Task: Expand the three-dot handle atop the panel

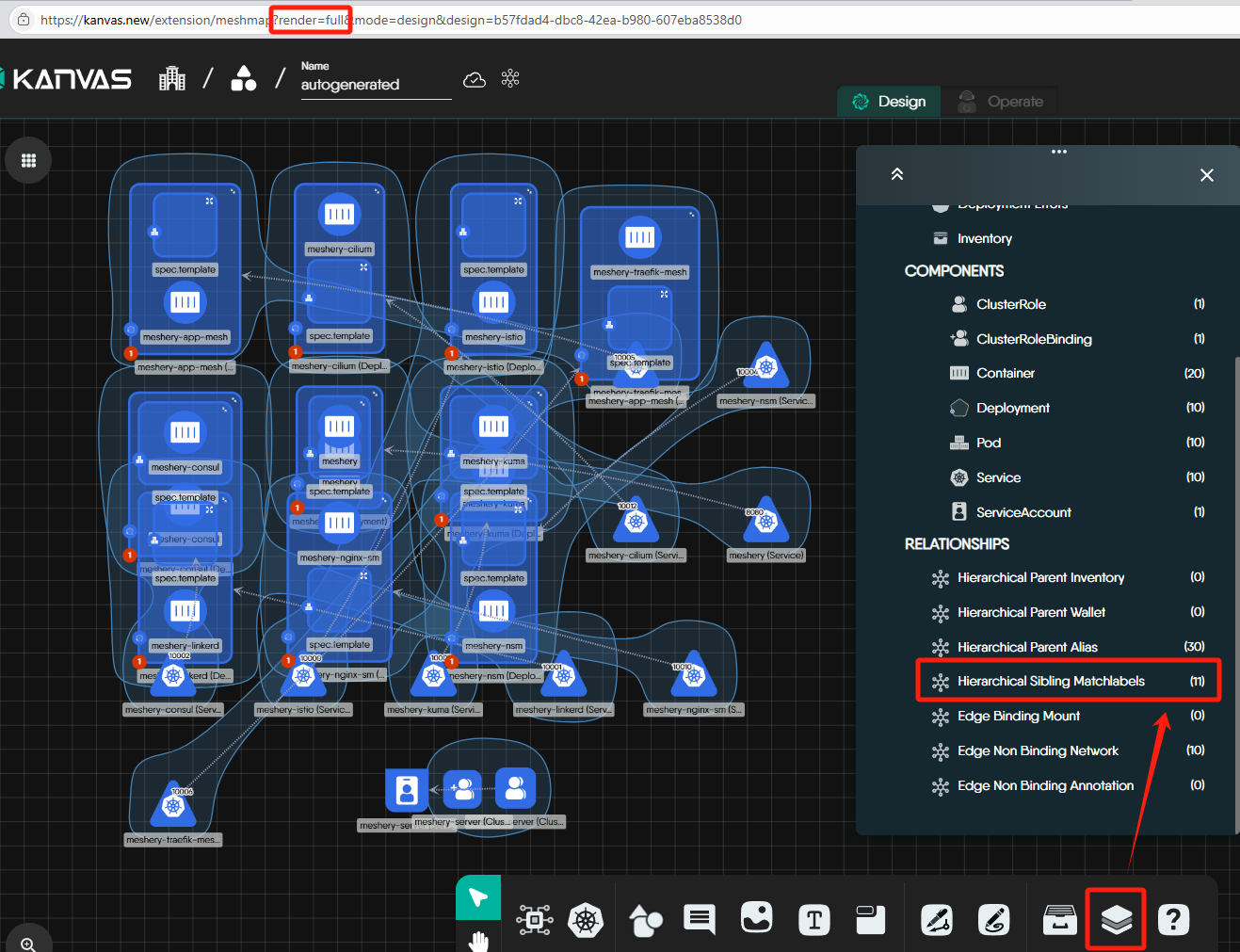Action: click(1059, 152)
